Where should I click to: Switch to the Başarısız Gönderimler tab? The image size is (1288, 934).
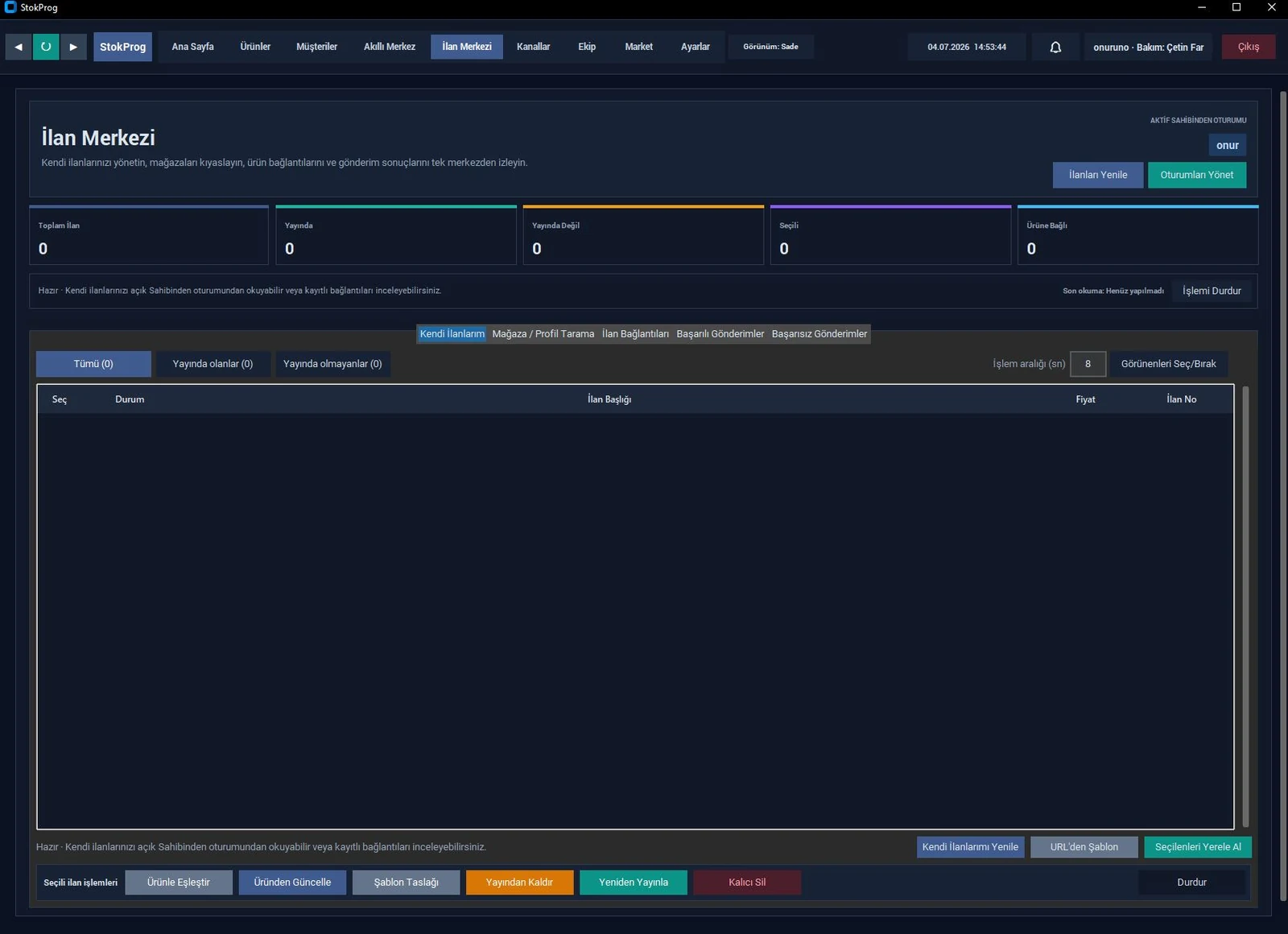pyautogui.click(x=819, y=333)
